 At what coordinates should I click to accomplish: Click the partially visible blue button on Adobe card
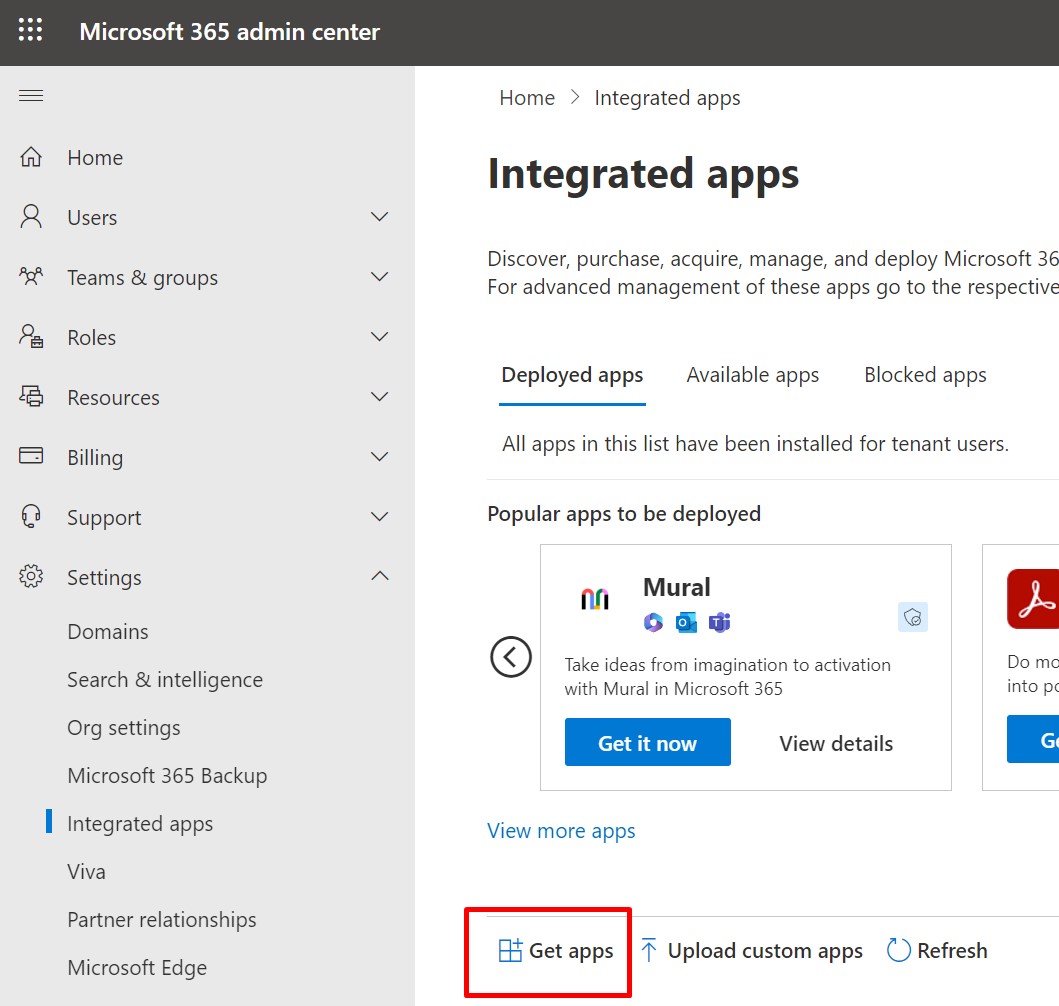(1033, 739)
